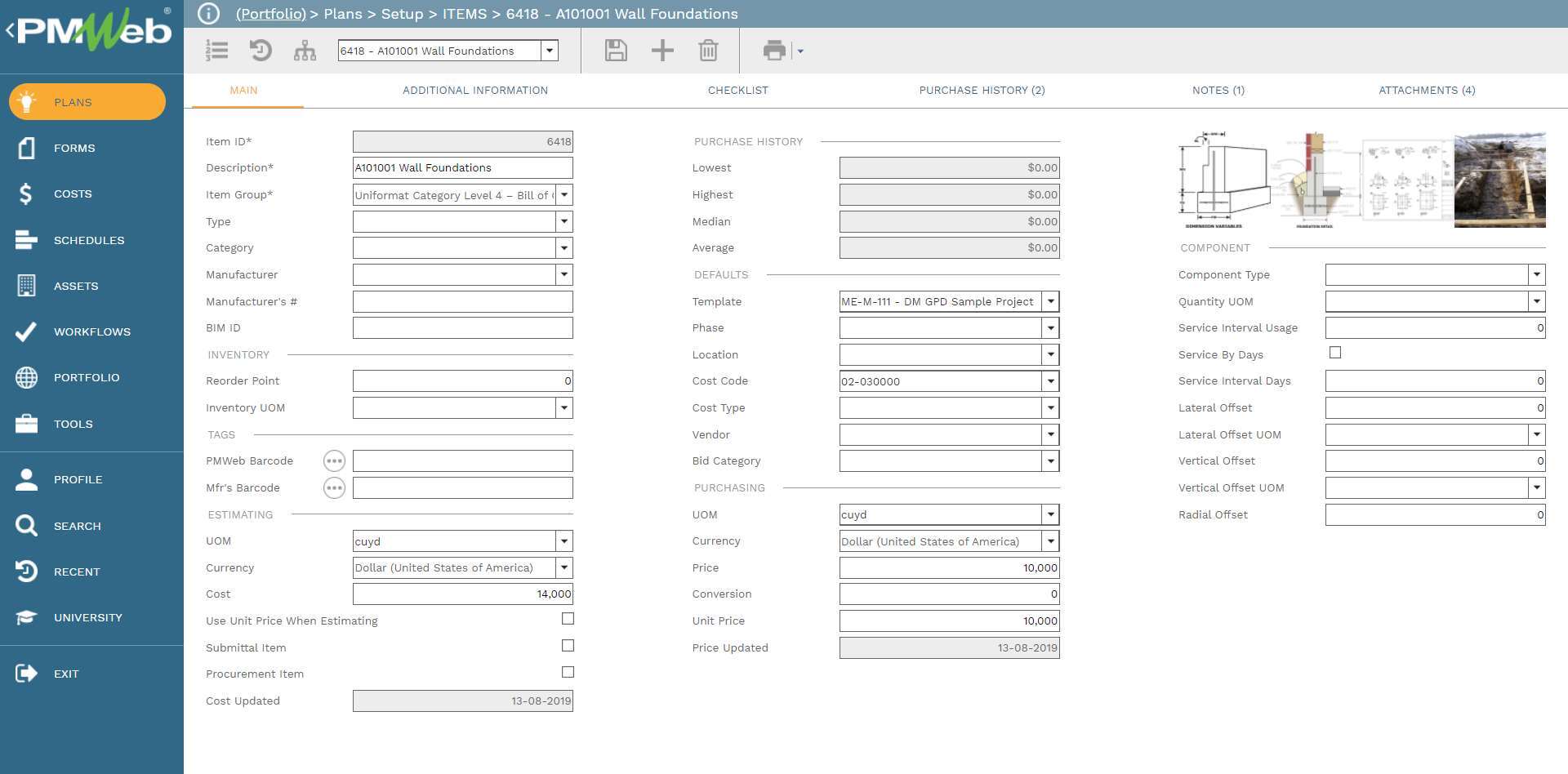The image size is (1568, 774).
Task: Add a new item with plus icon
Action: click(x=662, y=51)
